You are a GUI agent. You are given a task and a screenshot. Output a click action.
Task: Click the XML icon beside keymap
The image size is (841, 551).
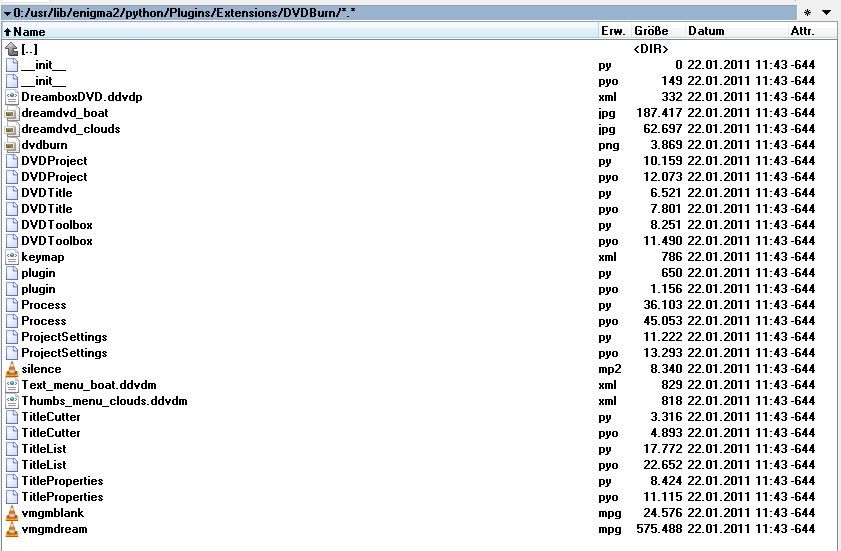pos(11,257)
